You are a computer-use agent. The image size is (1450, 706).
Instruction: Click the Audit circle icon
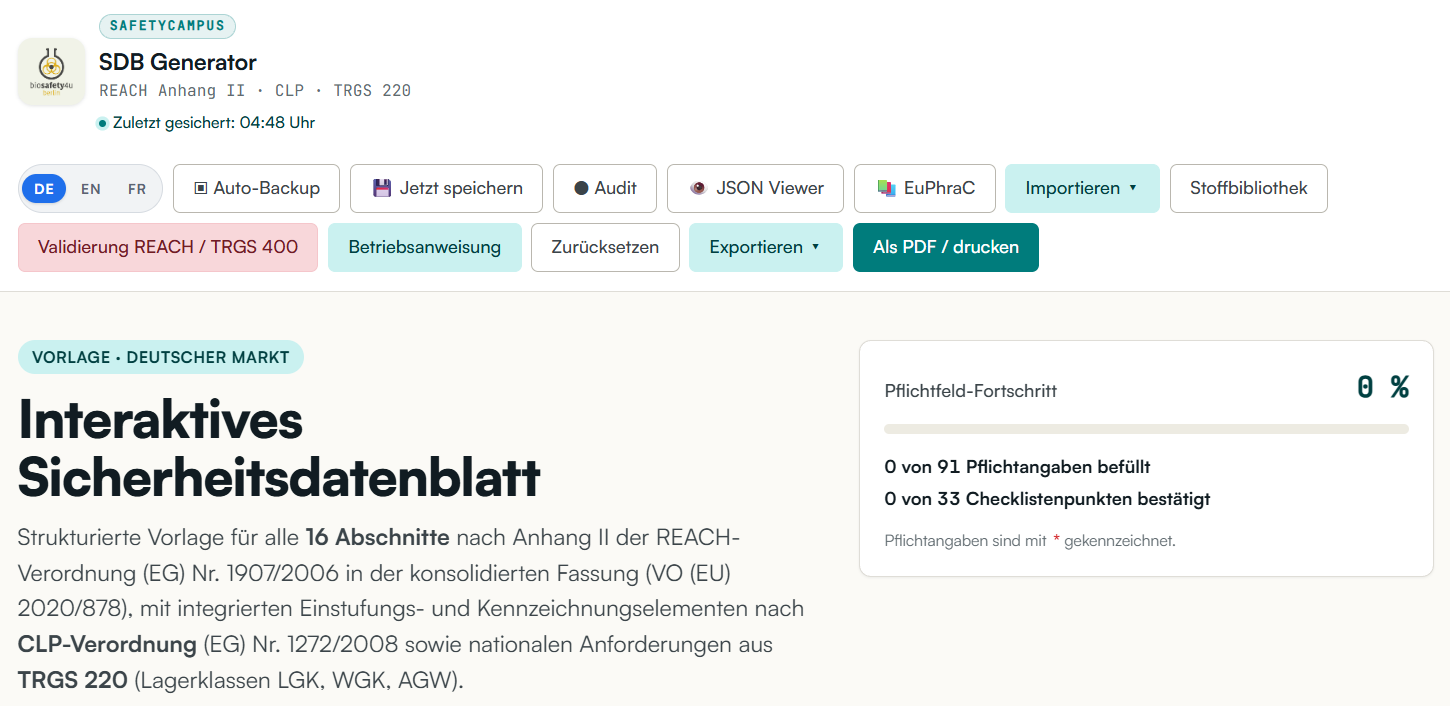point(581,188)
